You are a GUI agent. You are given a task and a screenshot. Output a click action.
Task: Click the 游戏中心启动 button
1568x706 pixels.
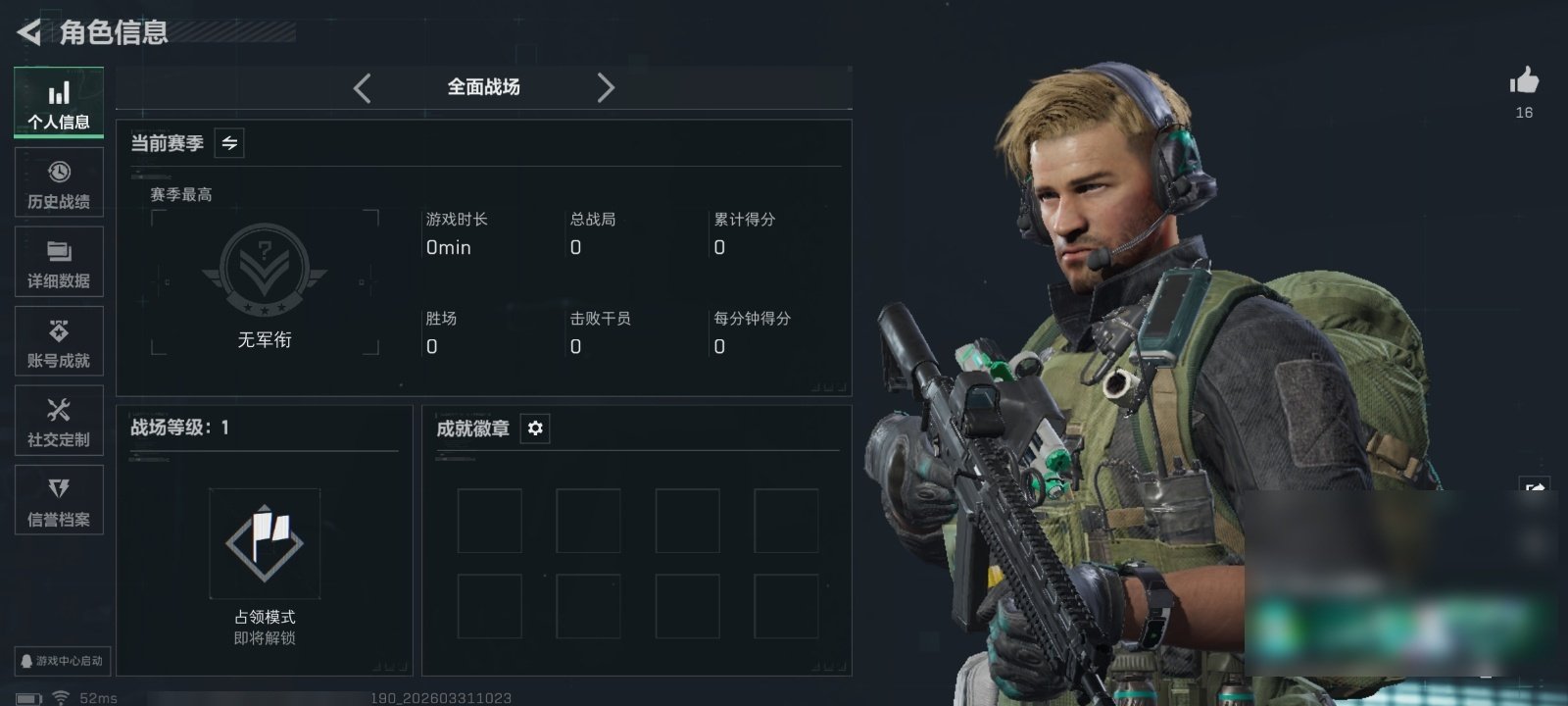pyautogui.click(x=61, y=661)
